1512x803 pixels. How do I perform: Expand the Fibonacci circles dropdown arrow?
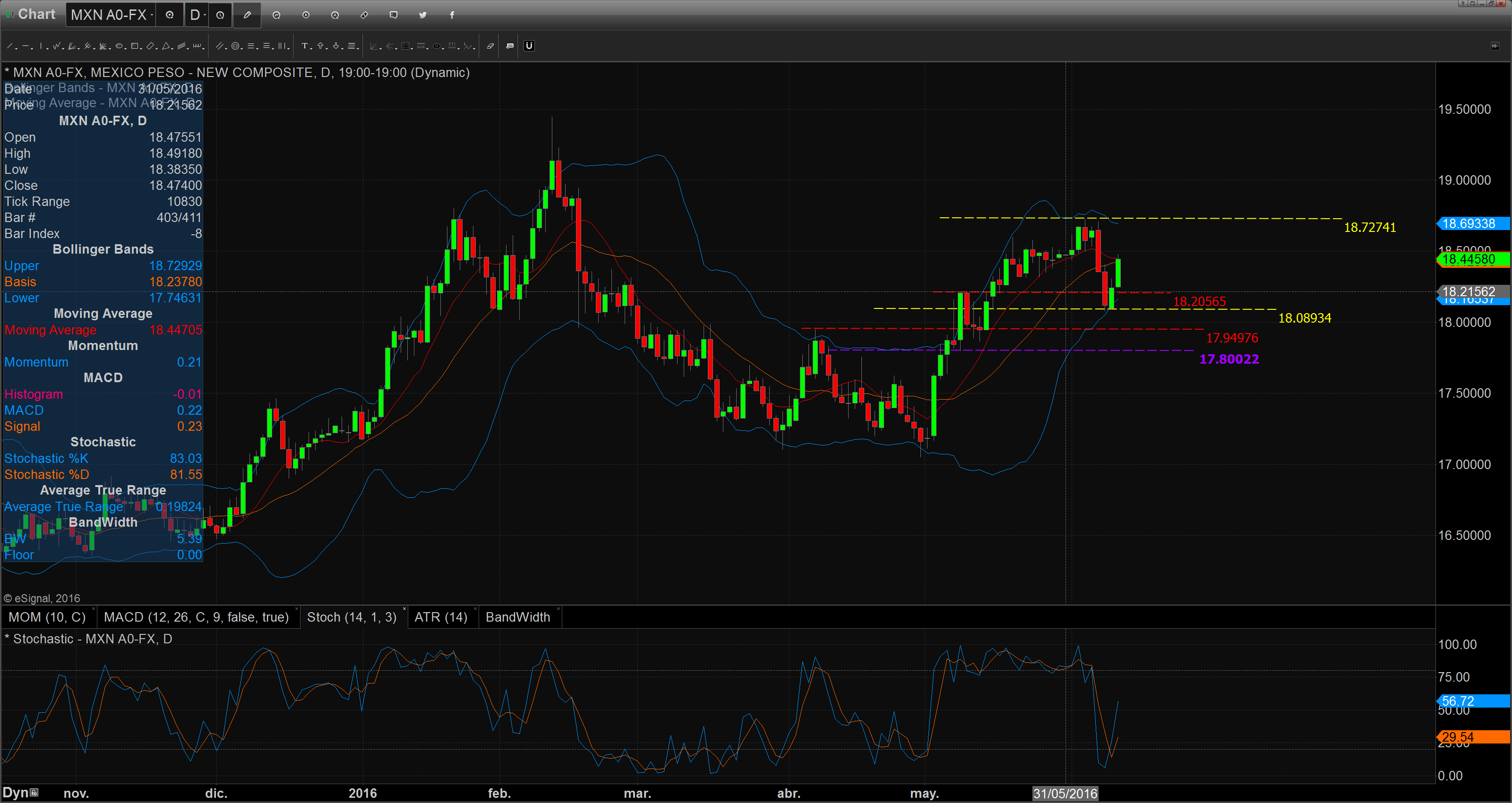pos(242,49)
